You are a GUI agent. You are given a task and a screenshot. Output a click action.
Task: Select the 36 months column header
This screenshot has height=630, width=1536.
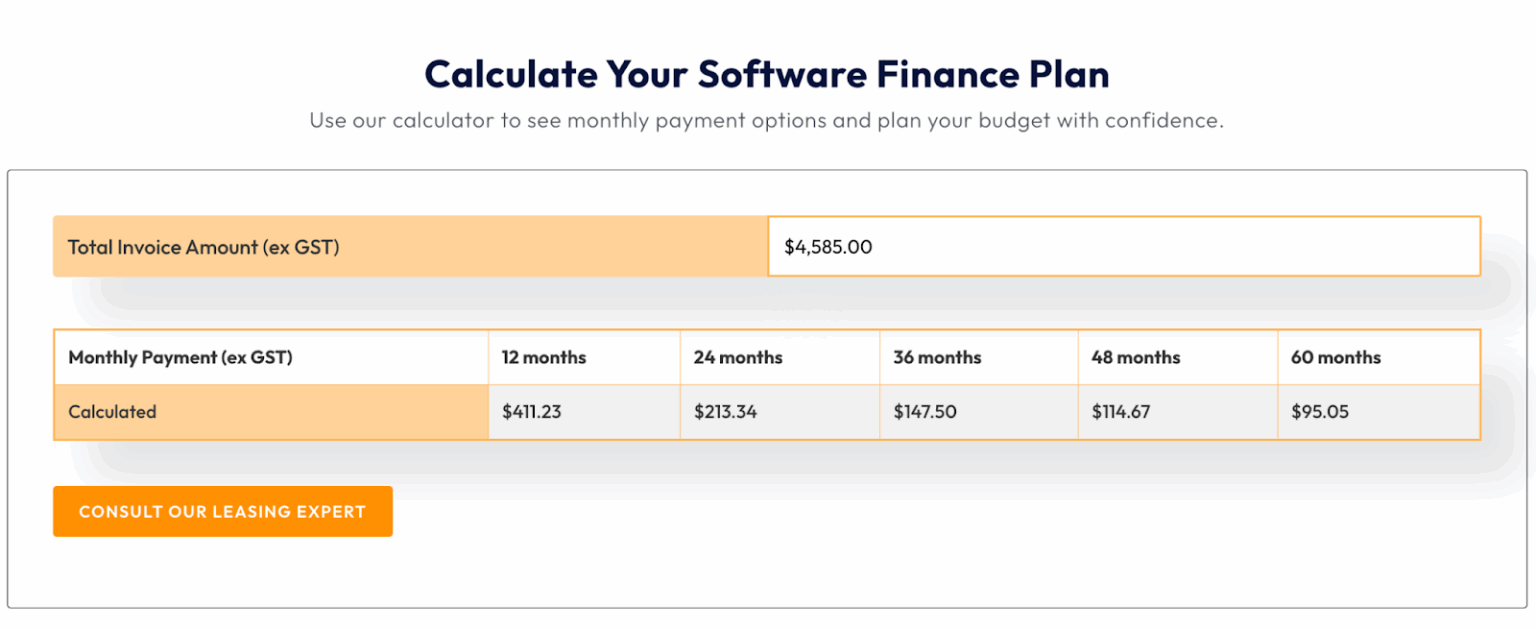(x=979, y=357)
